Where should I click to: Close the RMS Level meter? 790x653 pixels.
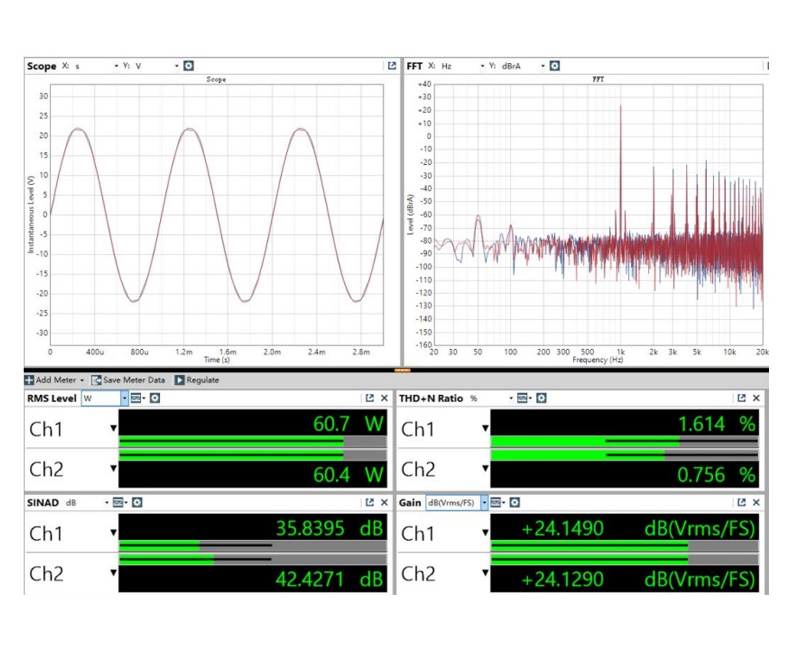pos(385,398)
